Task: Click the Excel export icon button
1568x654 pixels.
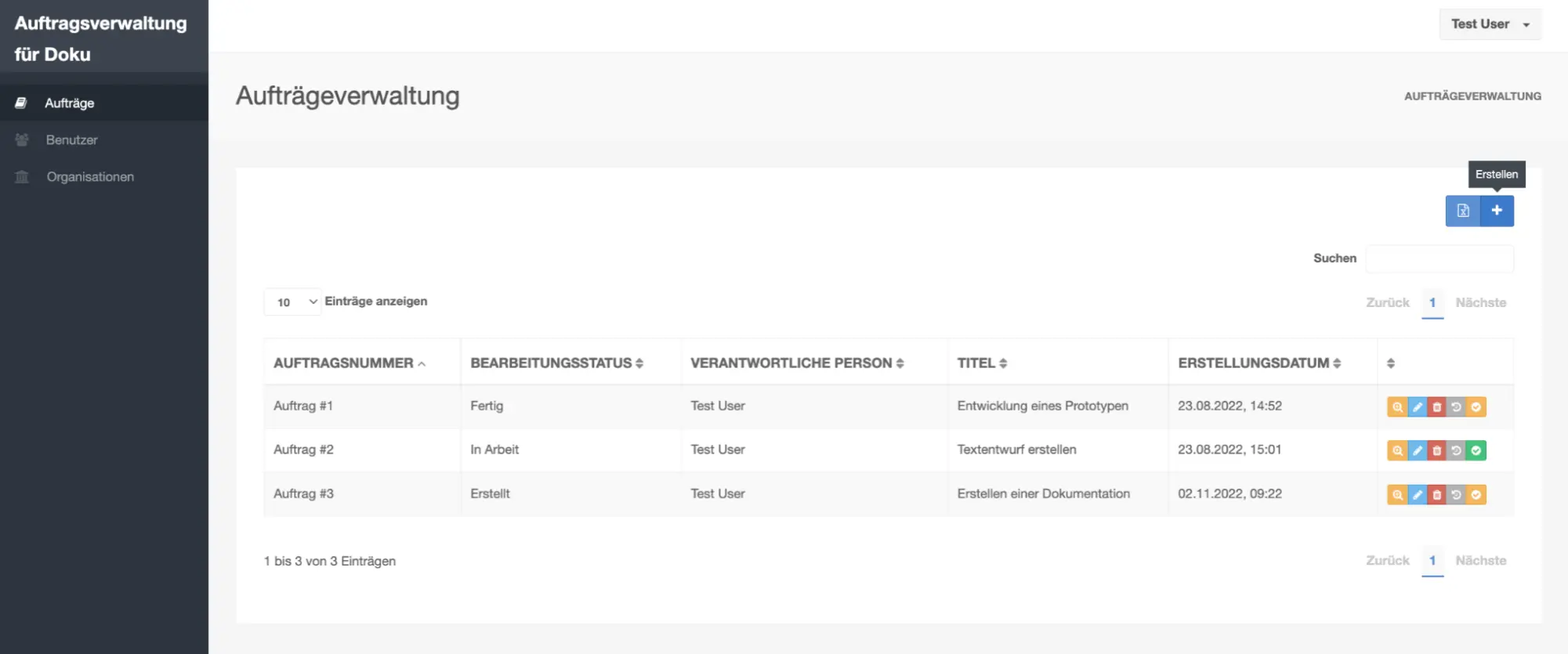Action: [x=1463, y=211]
